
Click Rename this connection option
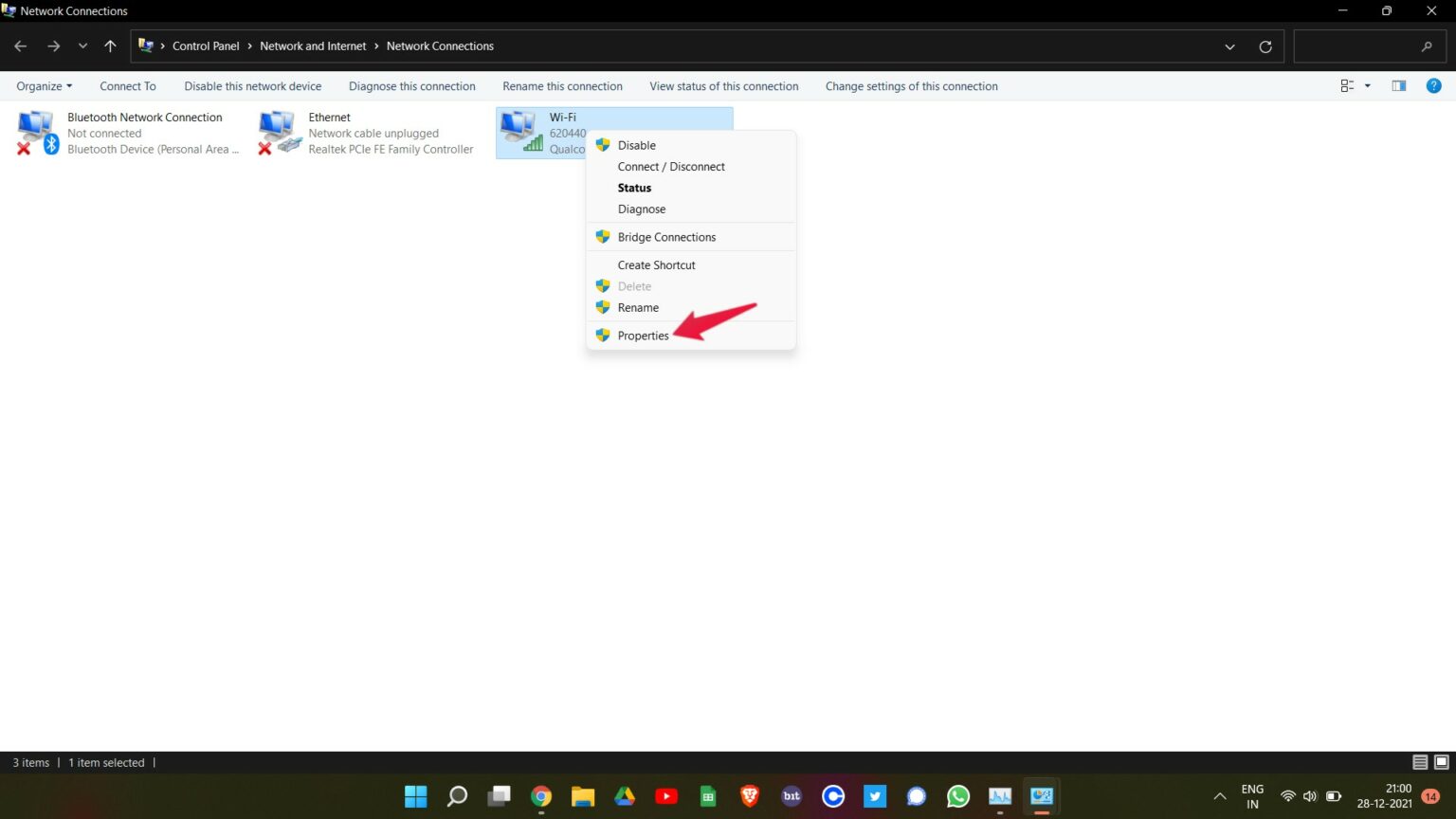click(562, 85)
